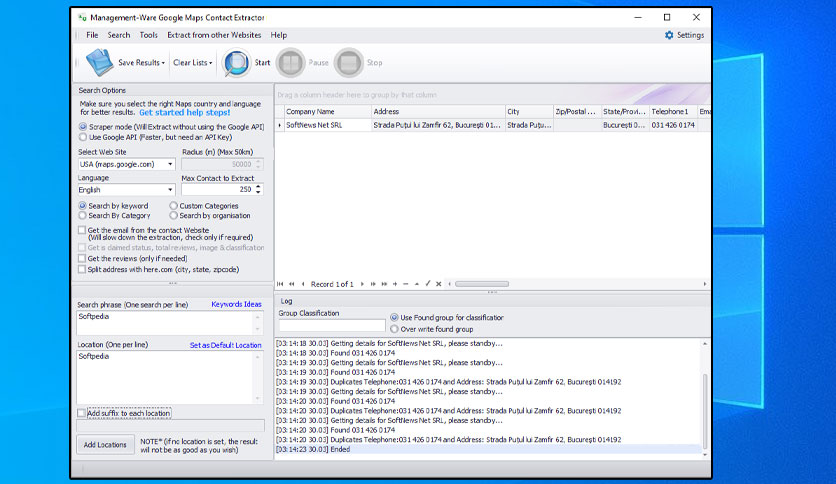Image resolution: width=836 pixels, height=484 pixels.
Task: Go to next record arrow
Action: pyautogui.click(x=362, y=284)
